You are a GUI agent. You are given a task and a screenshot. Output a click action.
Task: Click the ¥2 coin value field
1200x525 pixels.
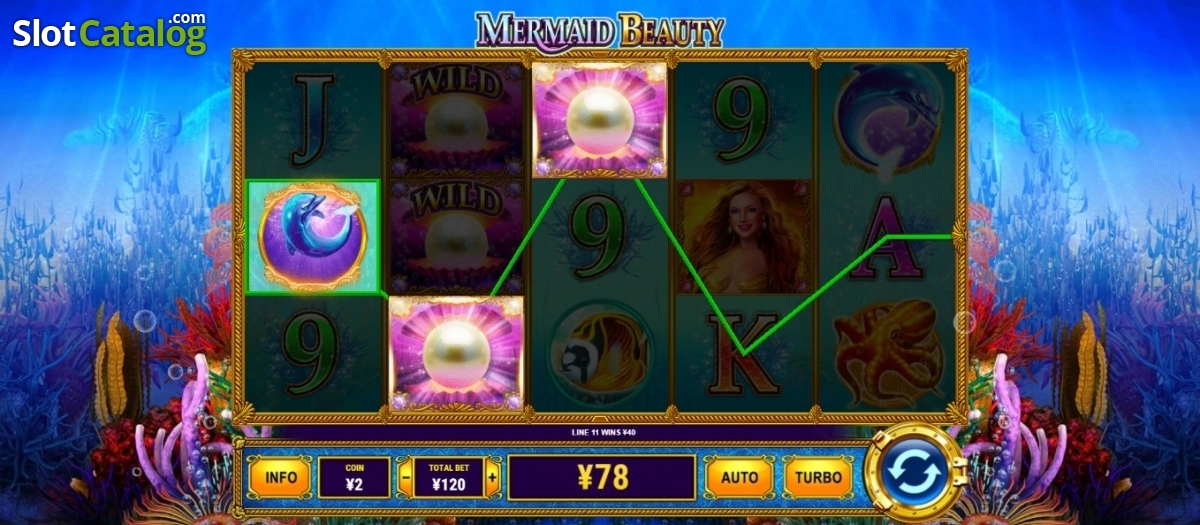tap(354, 477)
